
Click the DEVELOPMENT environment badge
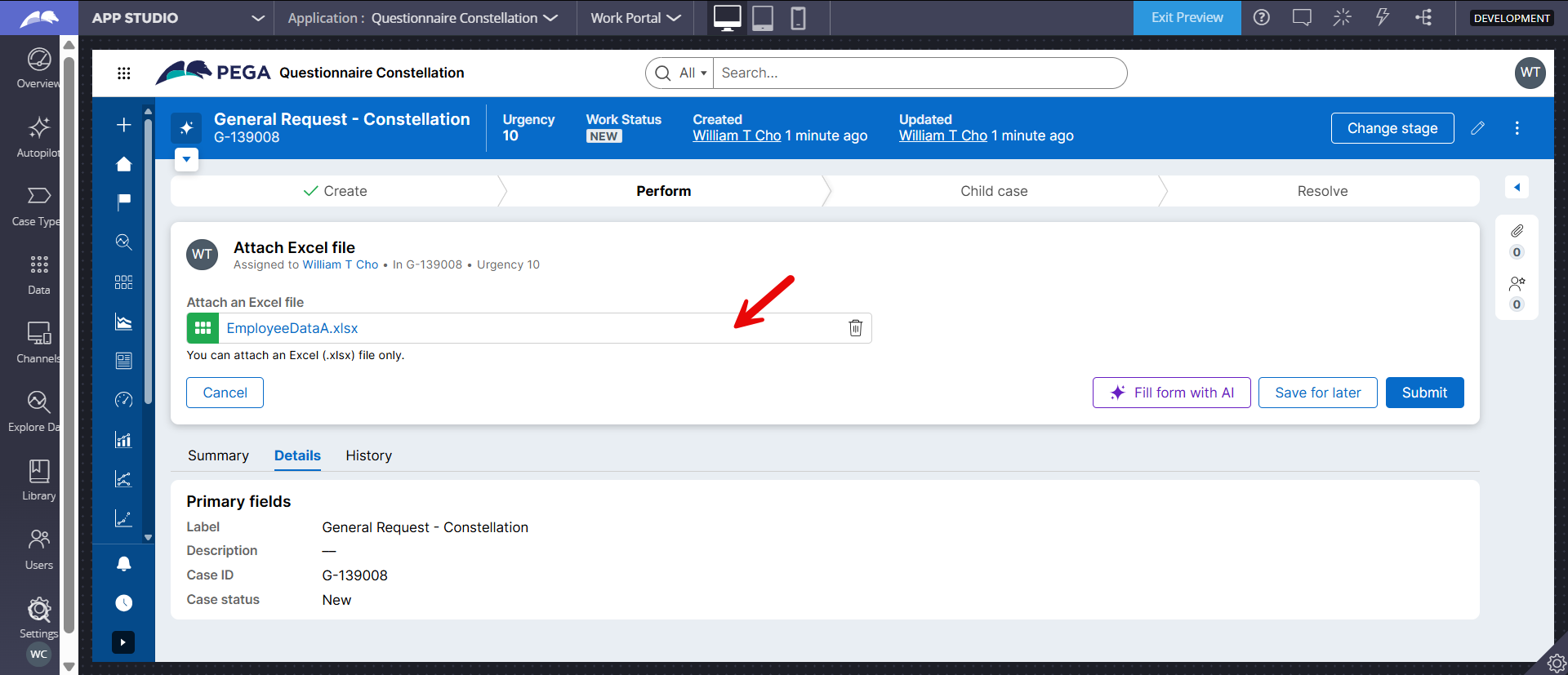[1512, 18]
